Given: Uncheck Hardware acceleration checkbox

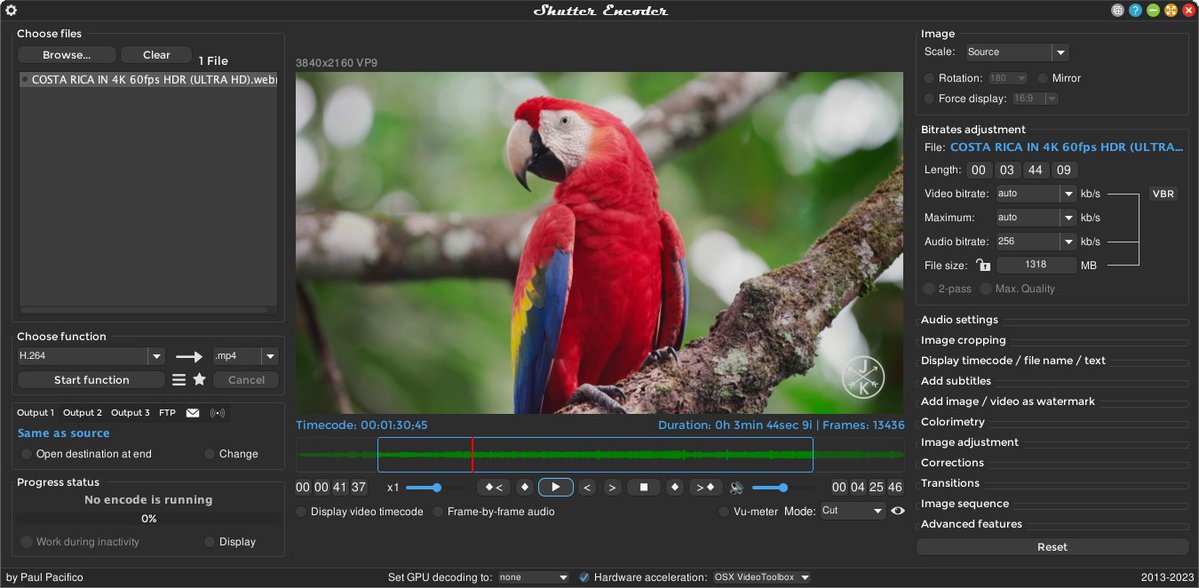Looking at the screenshot, I should pos(584,577).
